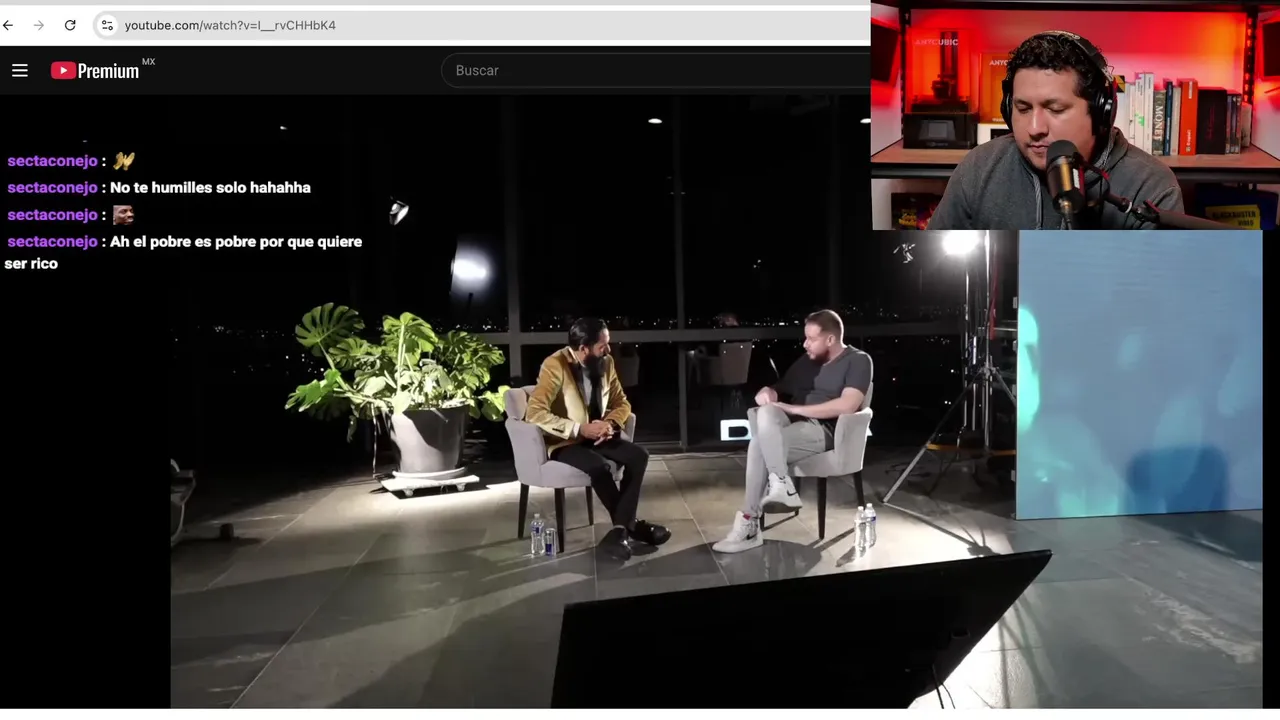Viewport: 1280px width, 720px height.
Task: Click chat message "No te humilles solo hahahha"
Action: [210, 188]
